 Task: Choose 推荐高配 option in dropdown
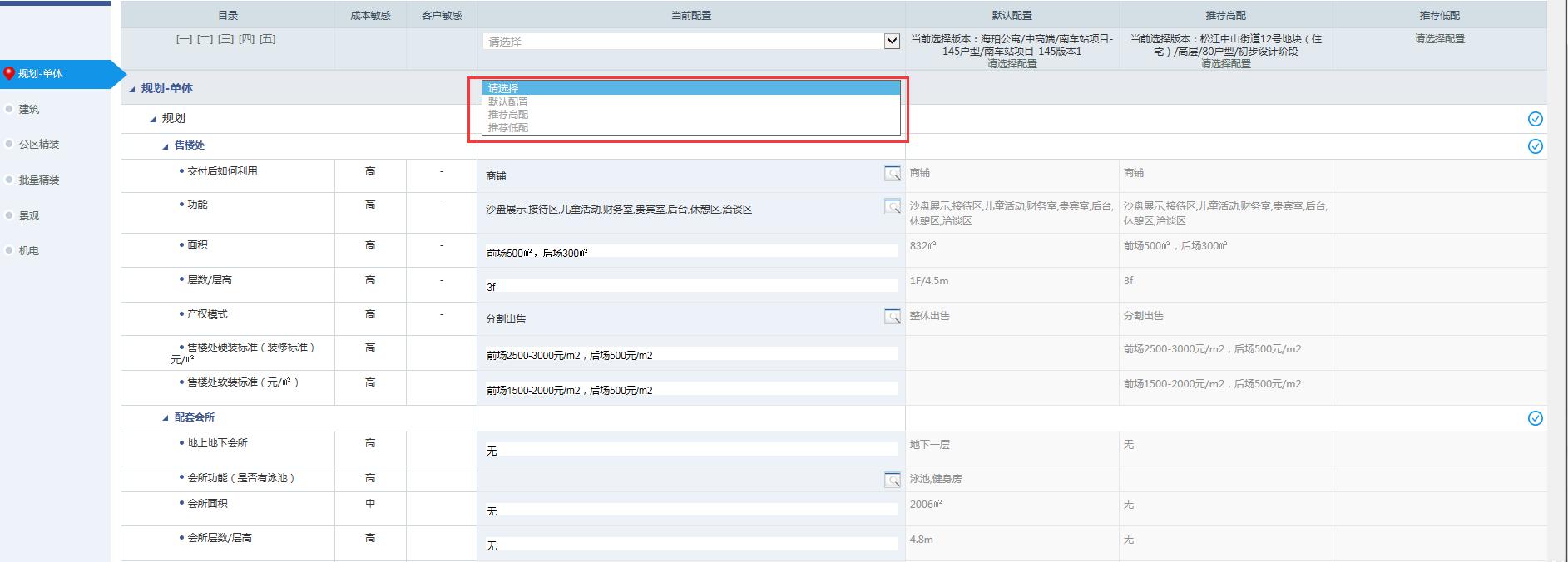coord(508,115)
